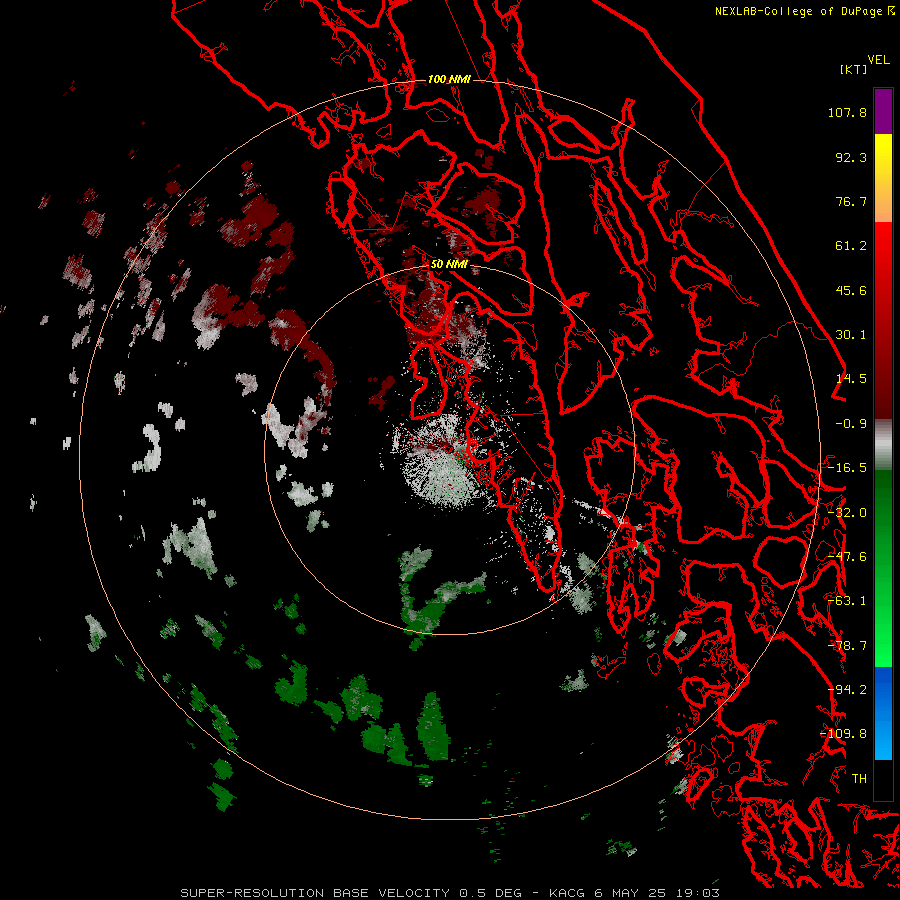Select the -109.8 legend value

coord(844,734)
